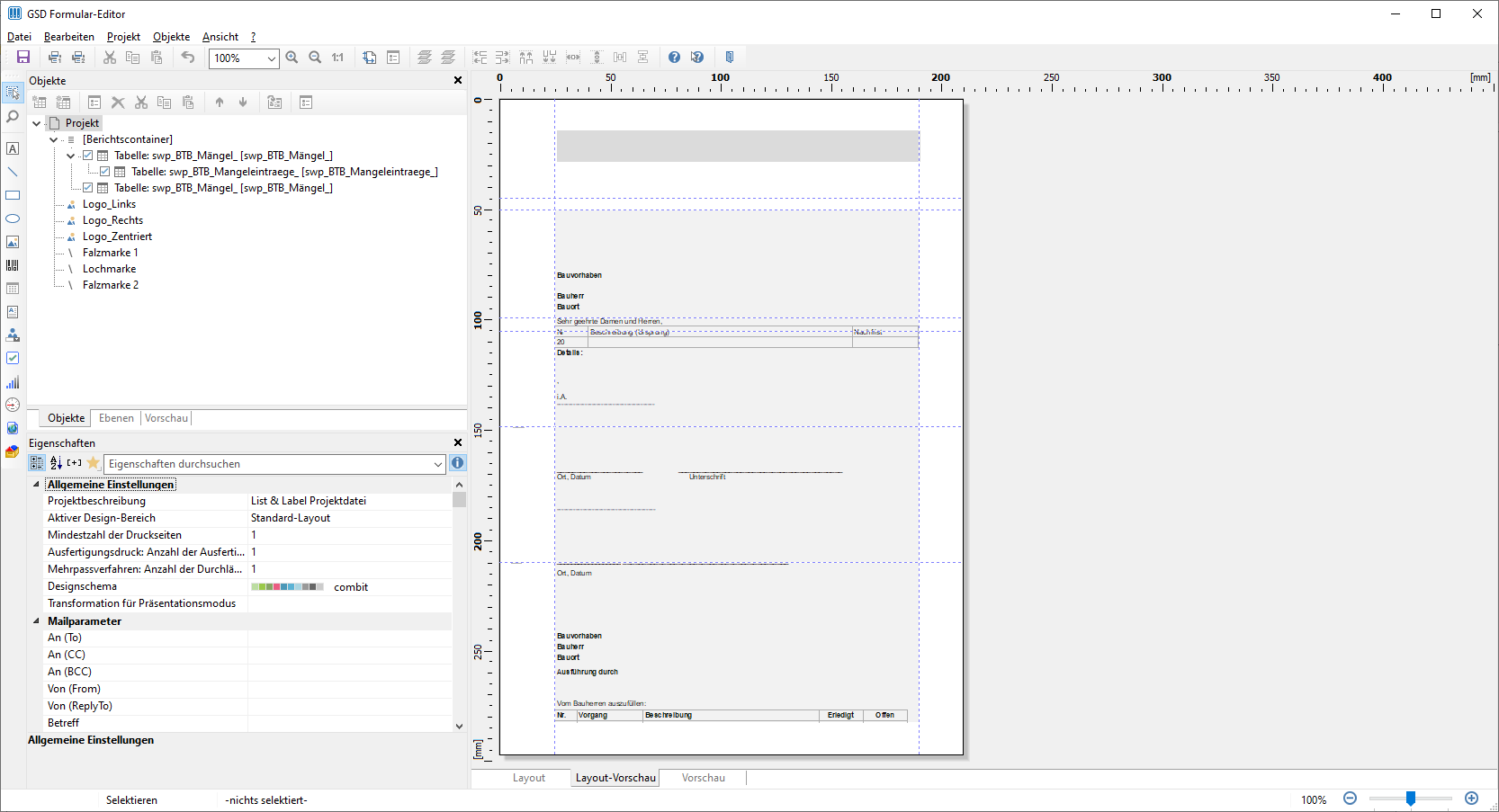Image resolution: width=1499 pixels, height=812 pixels.
Task: Click the 1:1 zoom icon
Action: point(337,57)
